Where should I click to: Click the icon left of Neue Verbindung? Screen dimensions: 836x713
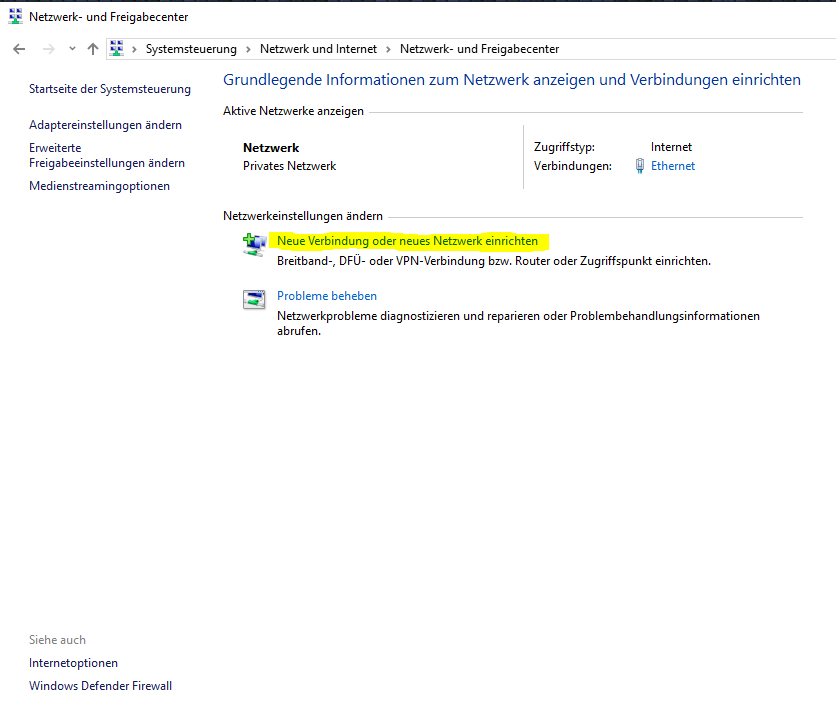[254, 243]
